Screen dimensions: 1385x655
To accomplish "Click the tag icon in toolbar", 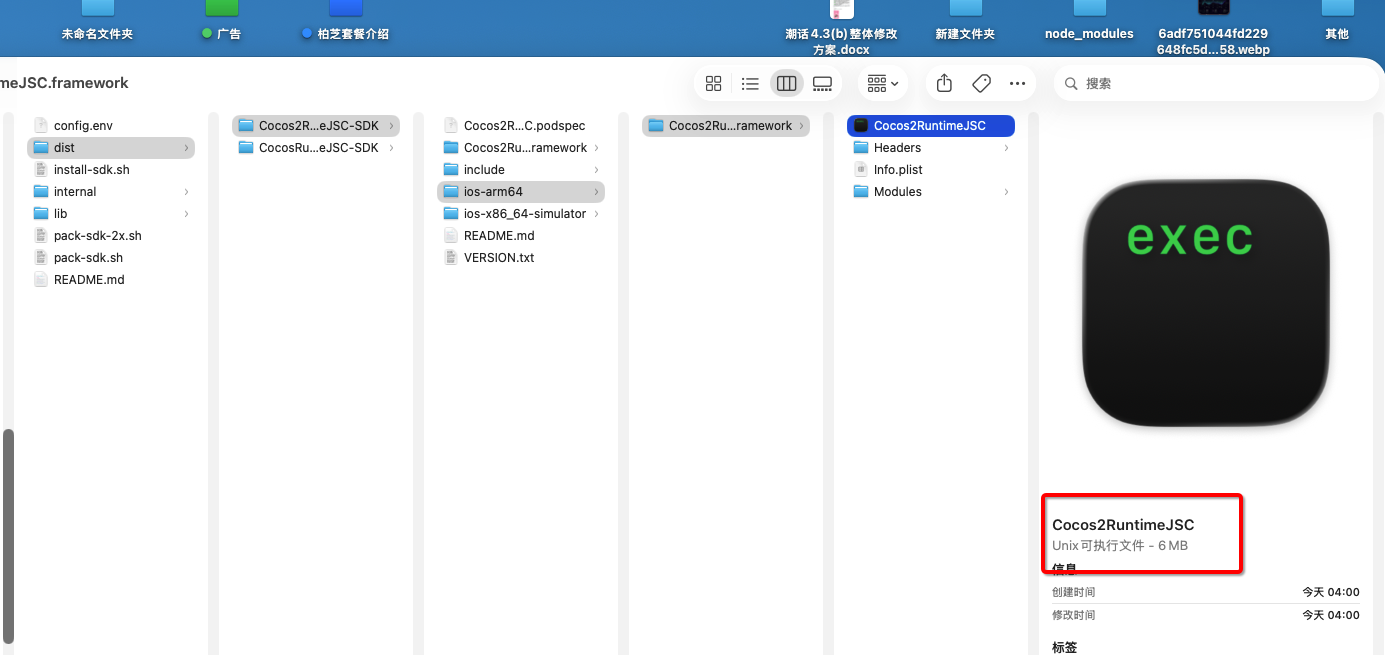I will [981, 84].
